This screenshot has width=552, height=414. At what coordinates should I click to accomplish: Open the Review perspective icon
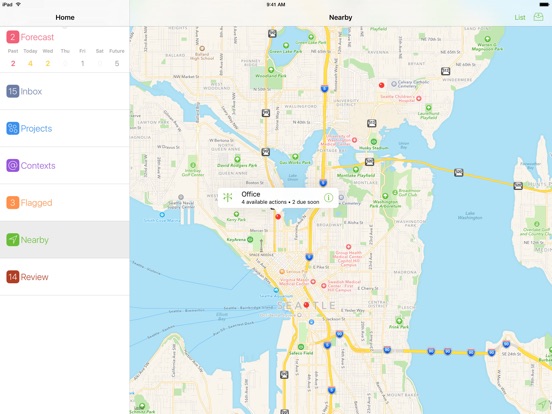click(x=12, y=277)
